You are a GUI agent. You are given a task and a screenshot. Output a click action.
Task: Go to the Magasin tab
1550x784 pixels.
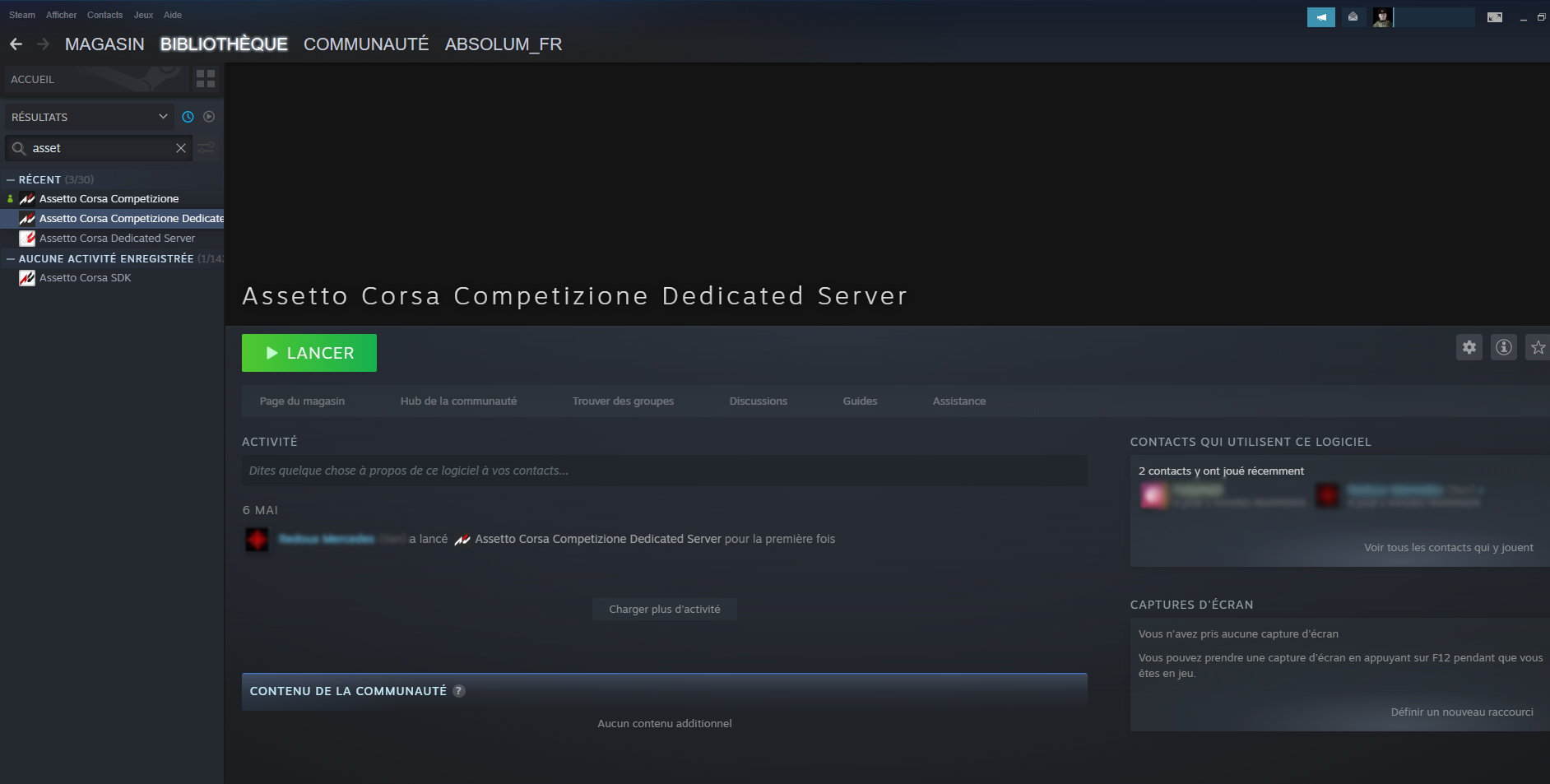pos(104,44)
